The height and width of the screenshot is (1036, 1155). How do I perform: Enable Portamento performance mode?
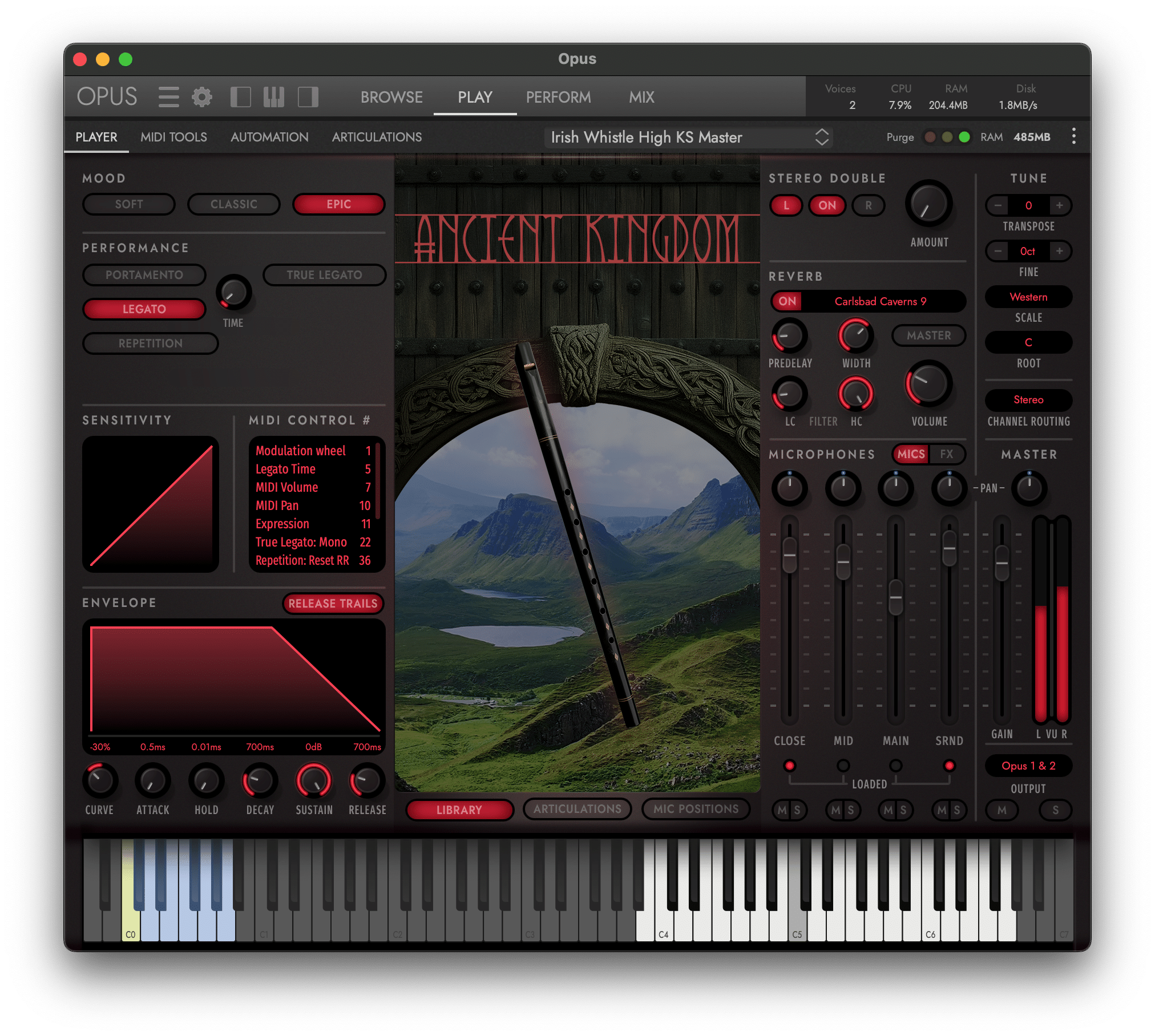coord(144,275)
